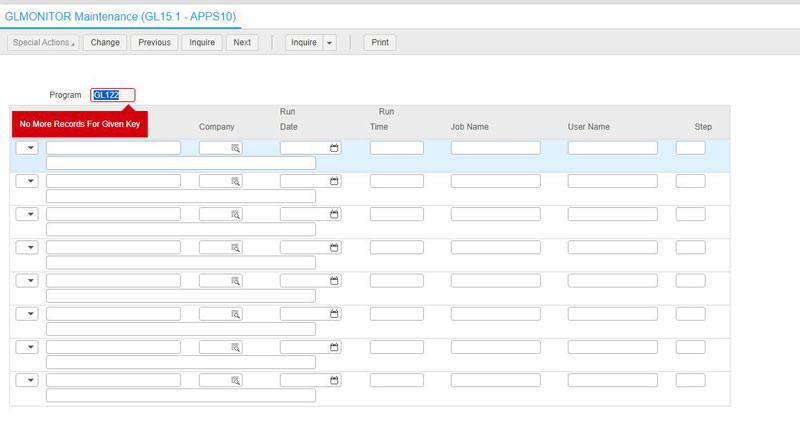The image size is (800, 440).
Task: Open Company lookup icon in fourth row
Action: [235, 248]
